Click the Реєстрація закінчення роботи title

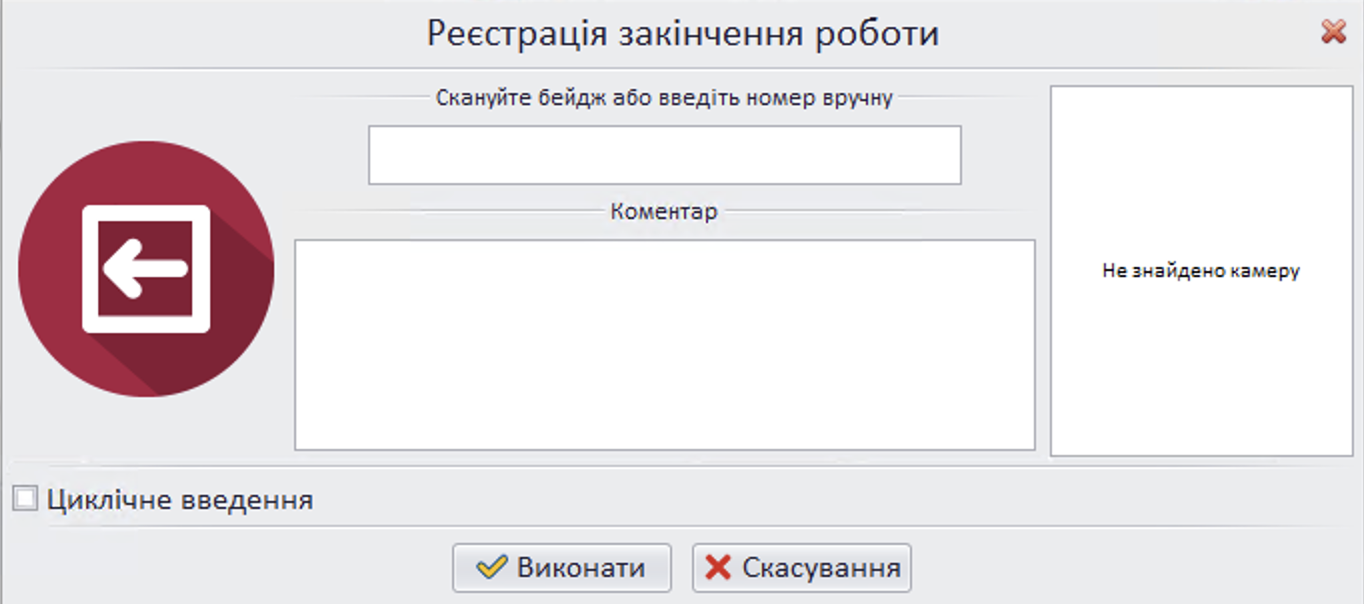click(682, 33)
